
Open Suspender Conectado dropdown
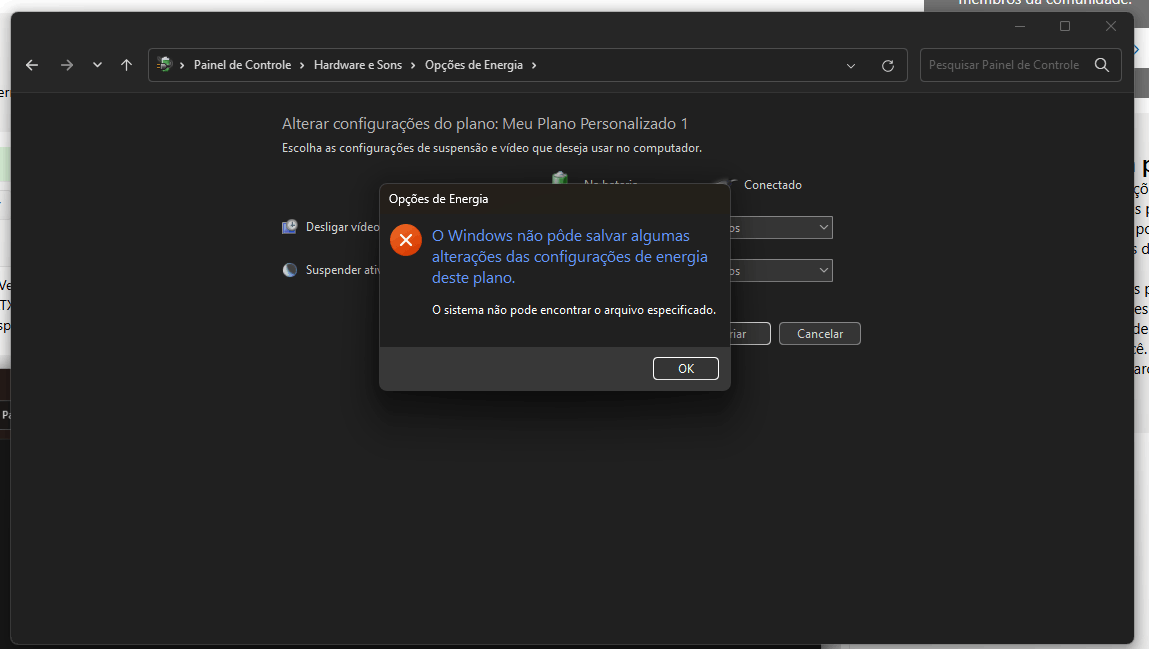coord(780,271)
